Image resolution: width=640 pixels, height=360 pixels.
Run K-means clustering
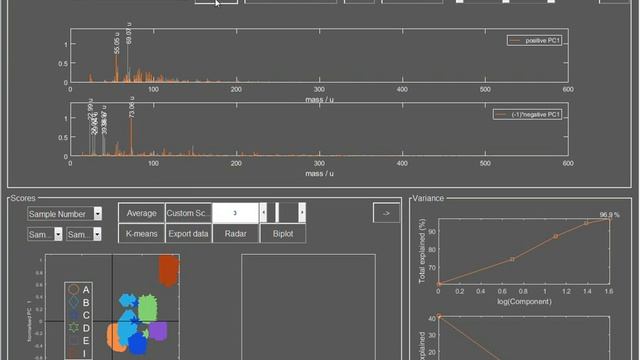tap(141, 233)
